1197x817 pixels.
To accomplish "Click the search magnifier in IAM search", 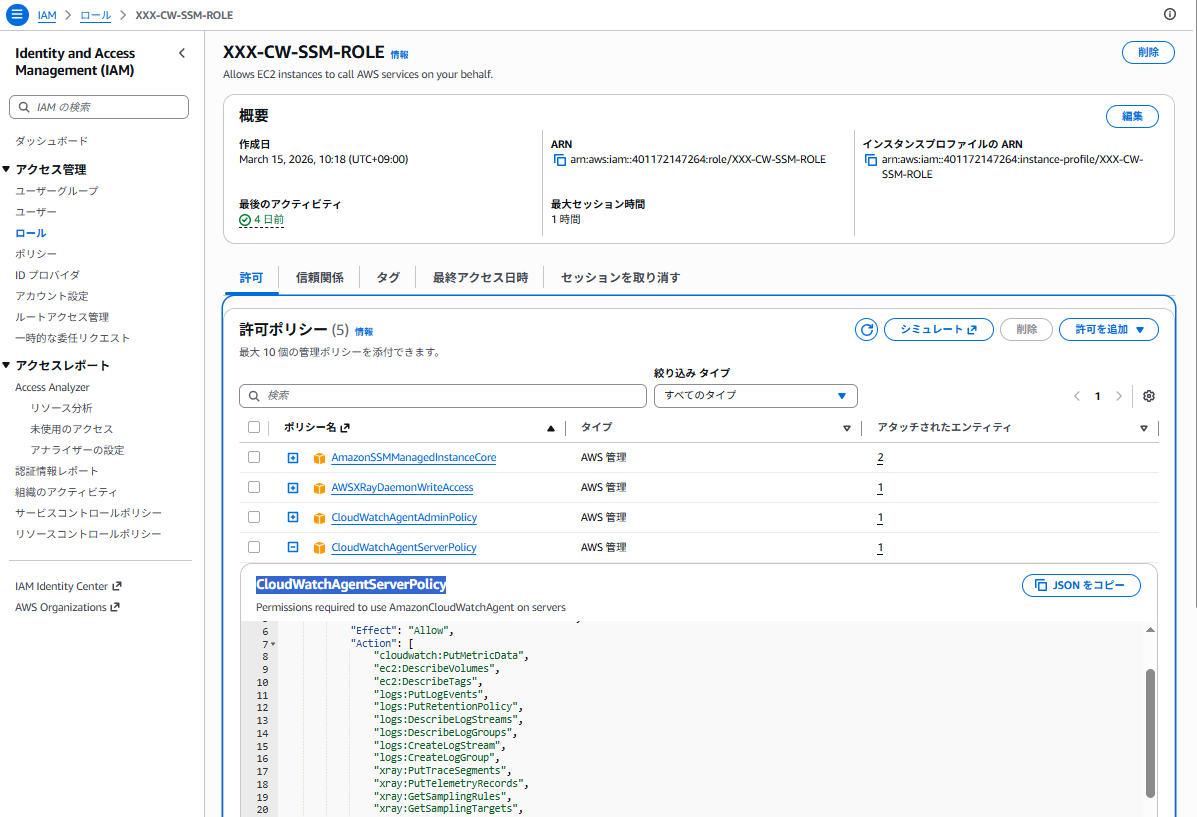I will [24, 107].
